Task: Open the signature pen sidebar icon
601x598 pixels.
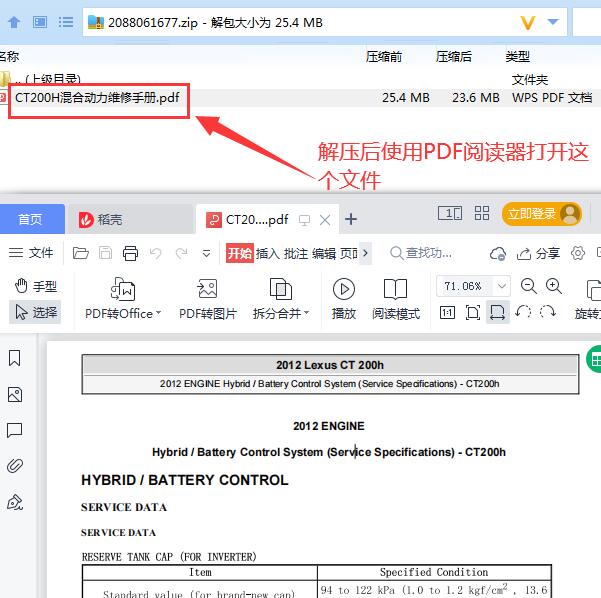Action: [15, 502]
